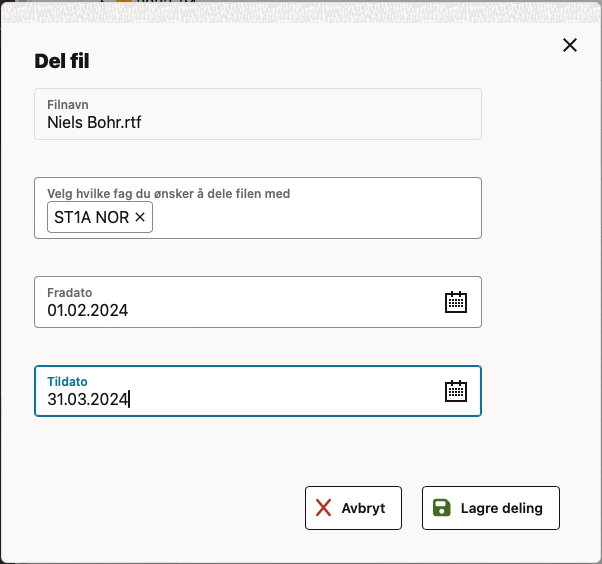Viewport: 602px width, 564px height.
Task: Remove the ST1A NOR subject chip
Action: coord(140,217)
